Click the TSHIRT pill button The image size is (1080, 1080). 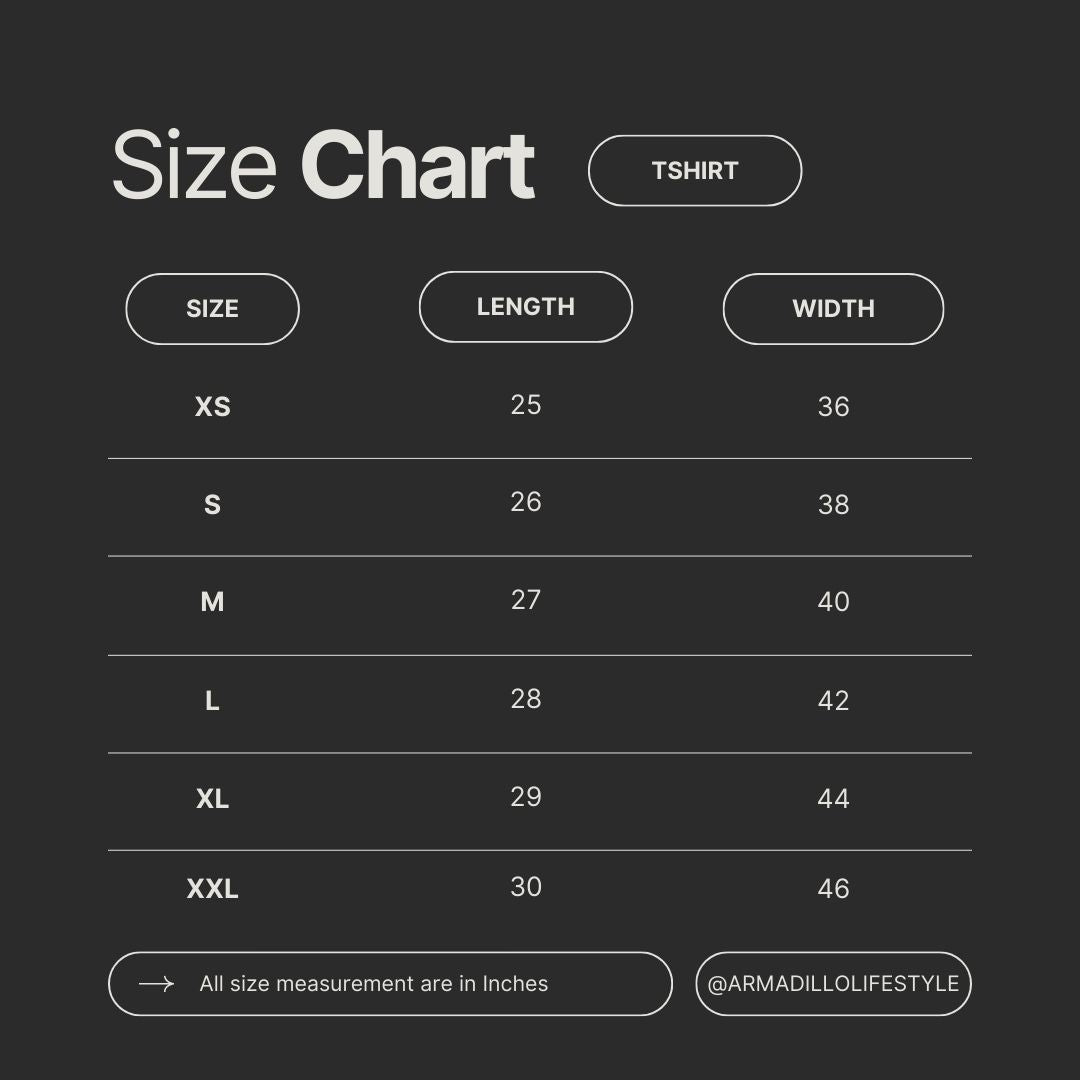pos(695,171)
